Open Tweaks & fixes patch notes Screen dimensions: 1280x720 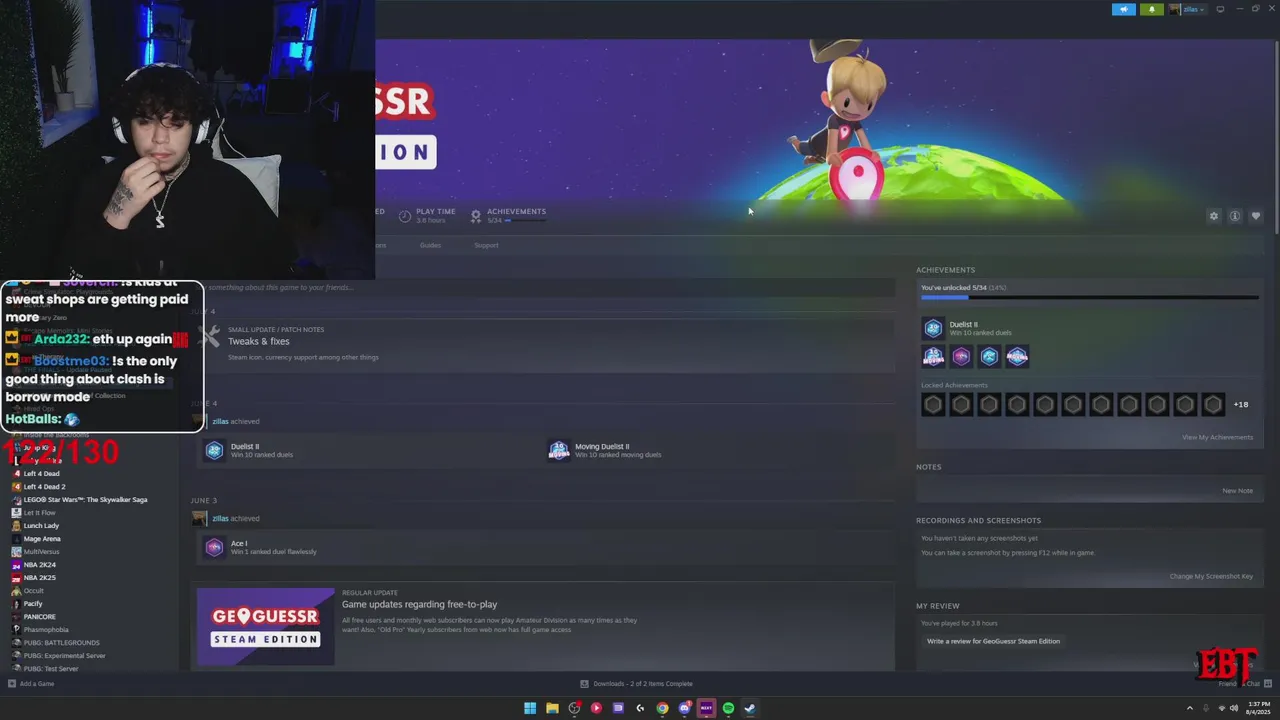pos(258,341)
